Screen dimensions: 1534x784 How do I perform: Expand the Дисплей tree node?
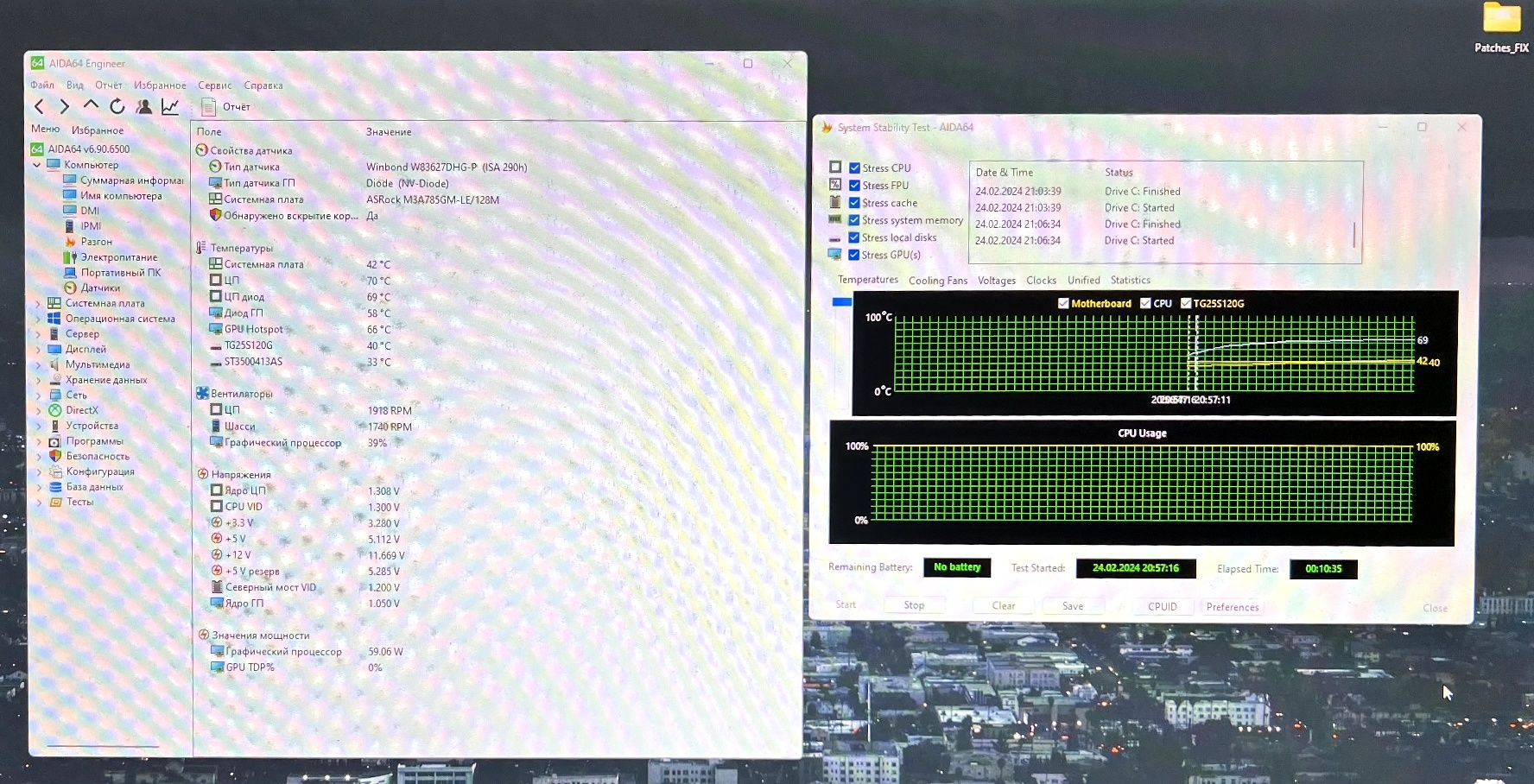[x=37, y=350]
